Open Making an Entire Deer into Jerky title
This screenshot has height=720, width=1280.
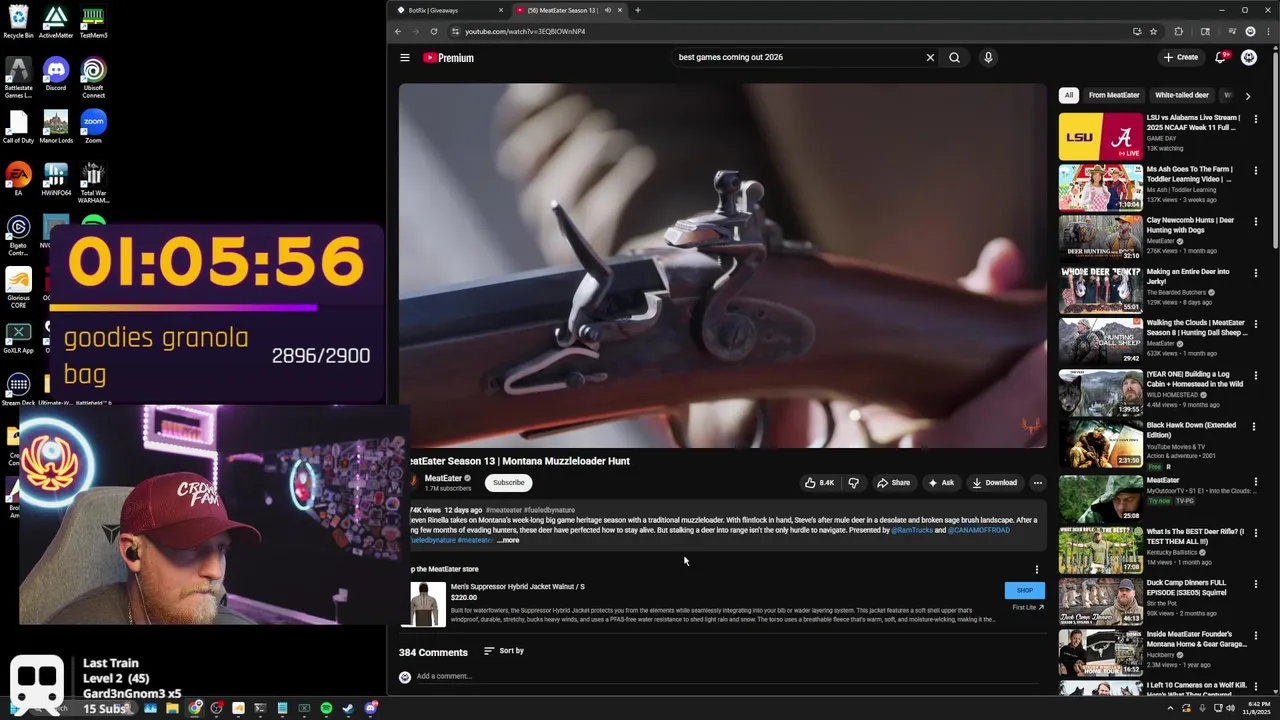click(x=1188, y=277)
